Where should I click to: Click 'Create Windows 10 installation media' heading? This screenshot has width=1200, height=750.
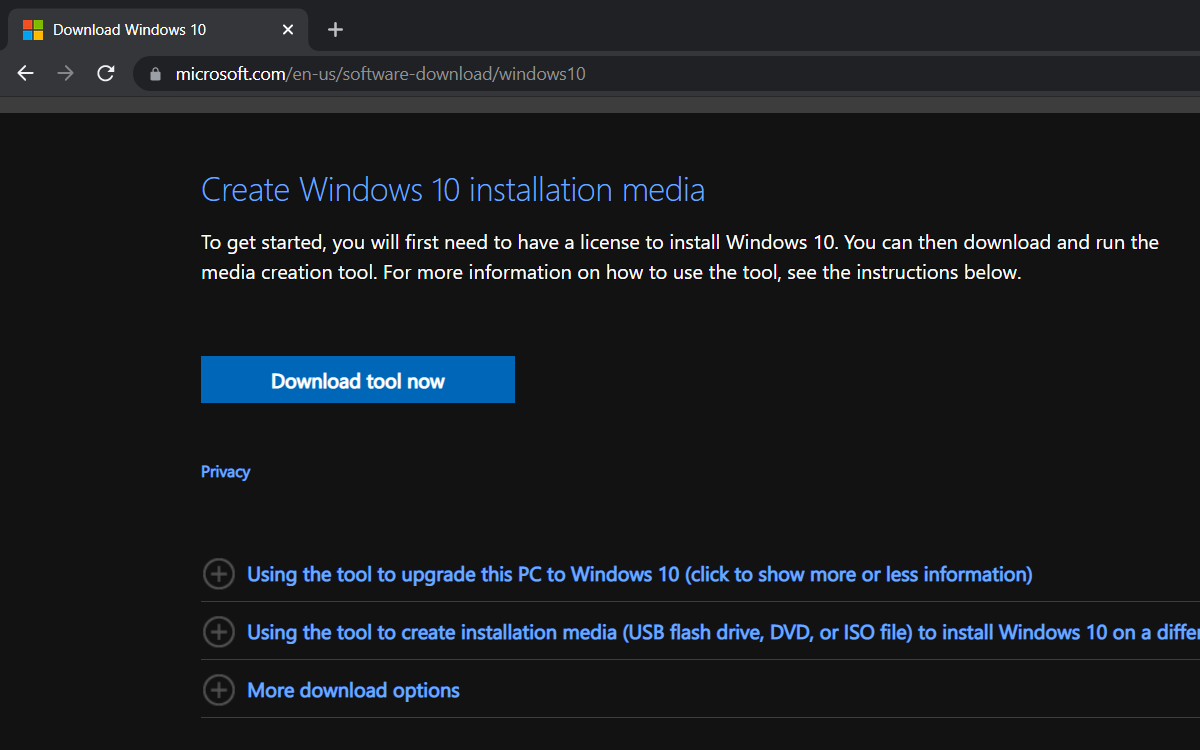[453, 189]
